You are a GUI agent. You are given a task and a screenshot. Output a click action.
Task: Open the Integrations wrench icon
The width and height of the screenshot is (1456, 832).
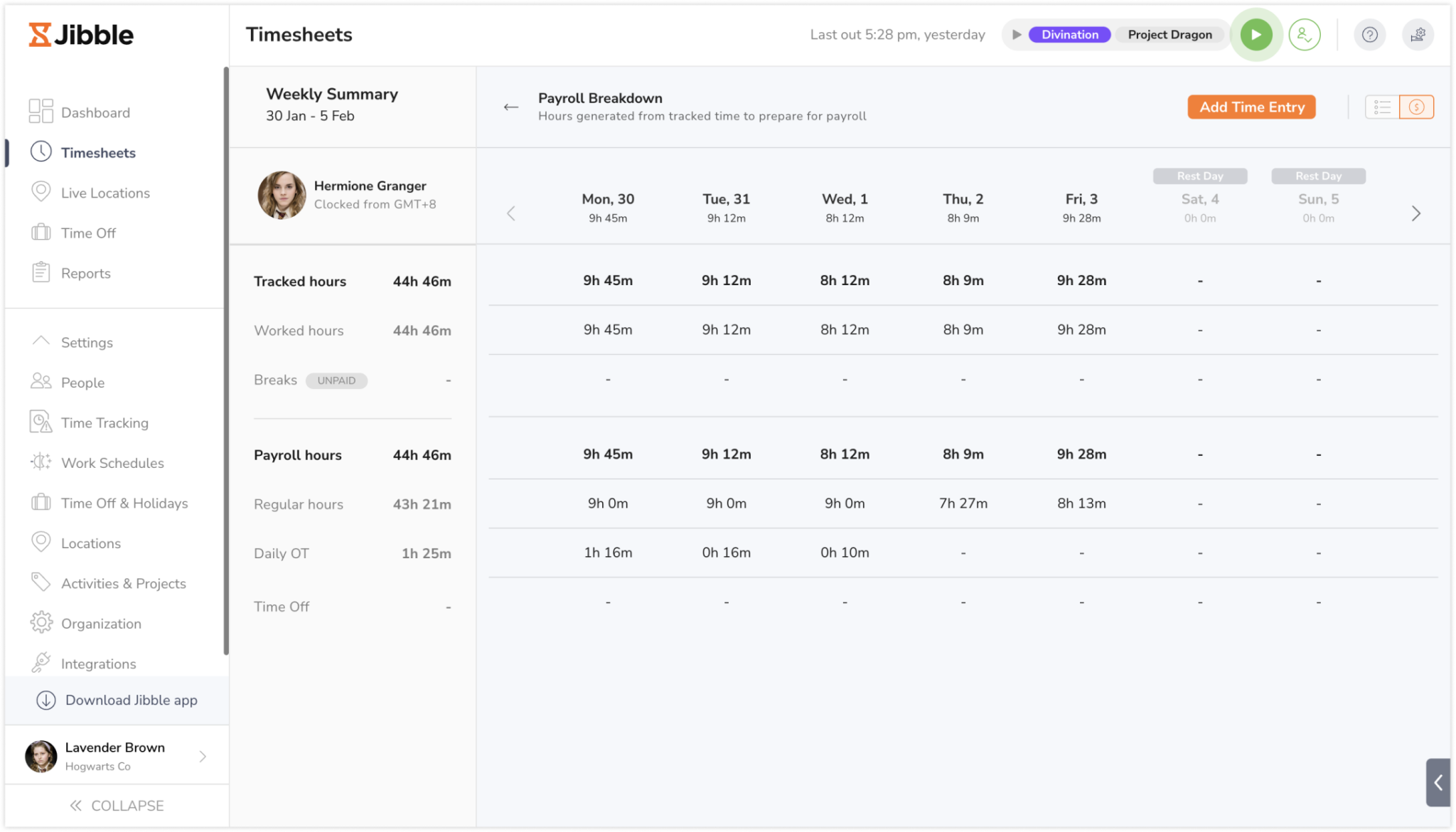(x=41, y=663)
